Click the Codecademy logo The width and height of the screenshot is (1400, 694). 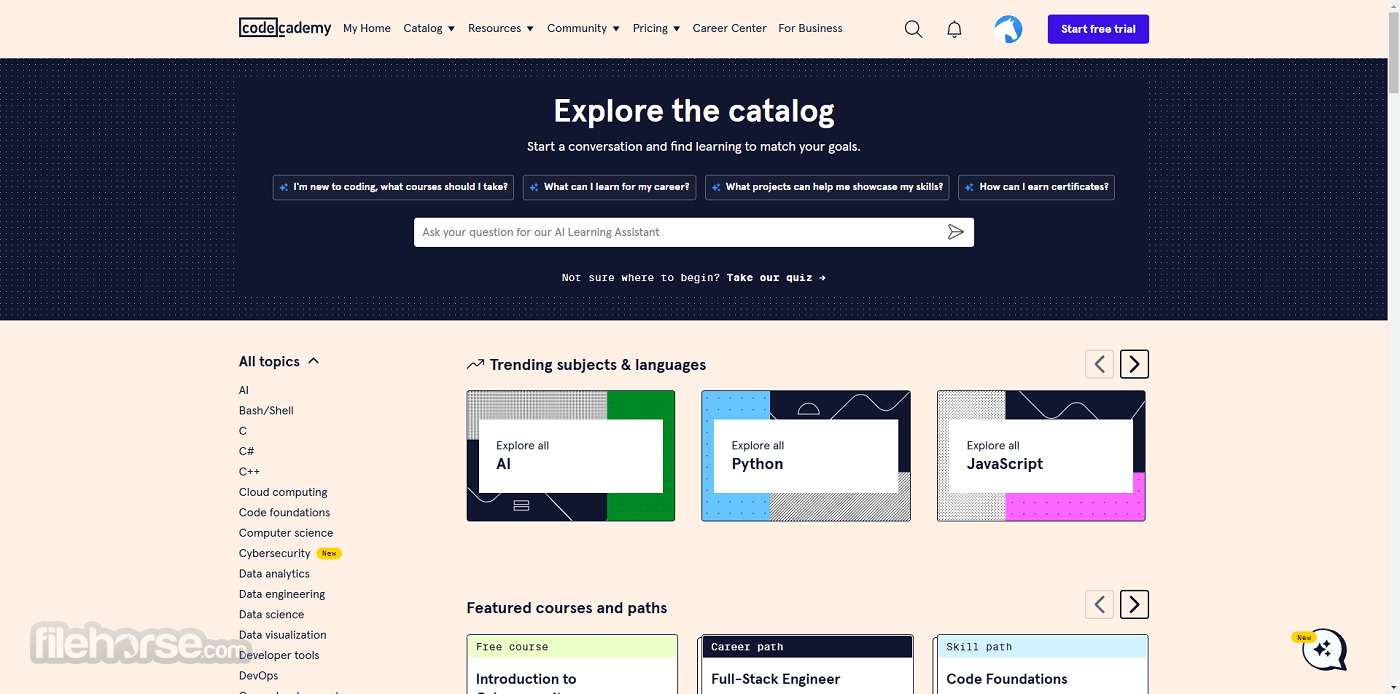pos(285,28)
